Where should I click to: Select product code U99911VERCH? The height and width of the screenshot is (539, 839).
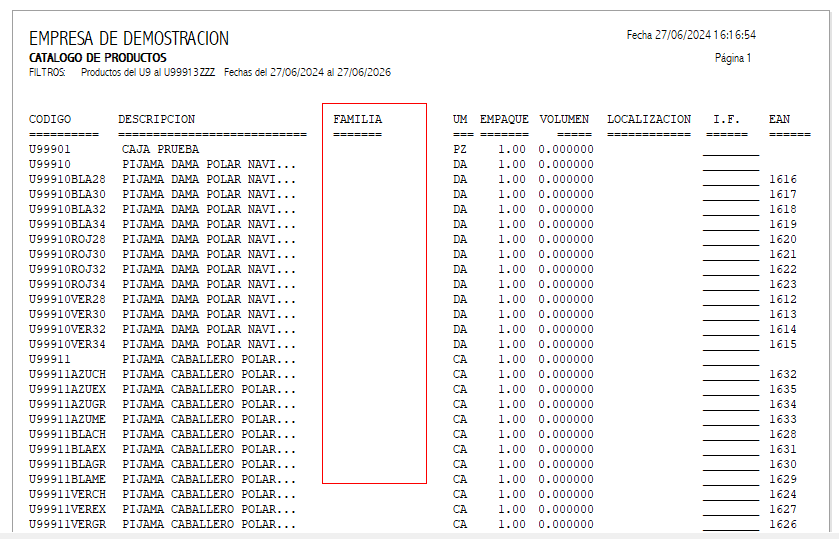point(67,494)
